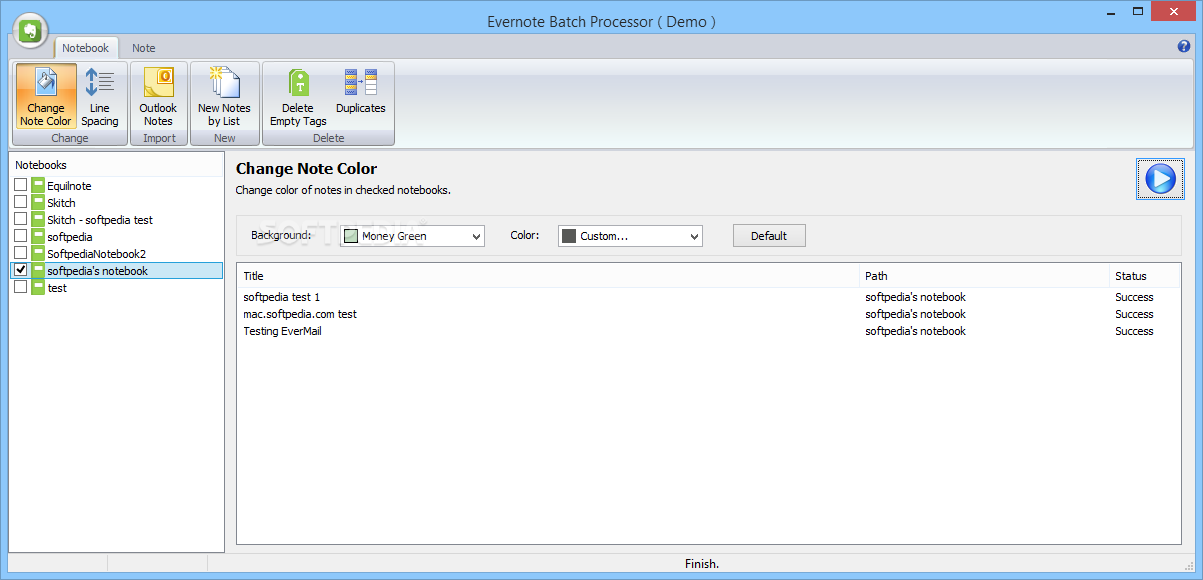This screenshot has height=580, width=1203.
Task: Click the 'Skitch - softpedia test' notebook icon
Action: pyautogui.click(x=38, y=219)
